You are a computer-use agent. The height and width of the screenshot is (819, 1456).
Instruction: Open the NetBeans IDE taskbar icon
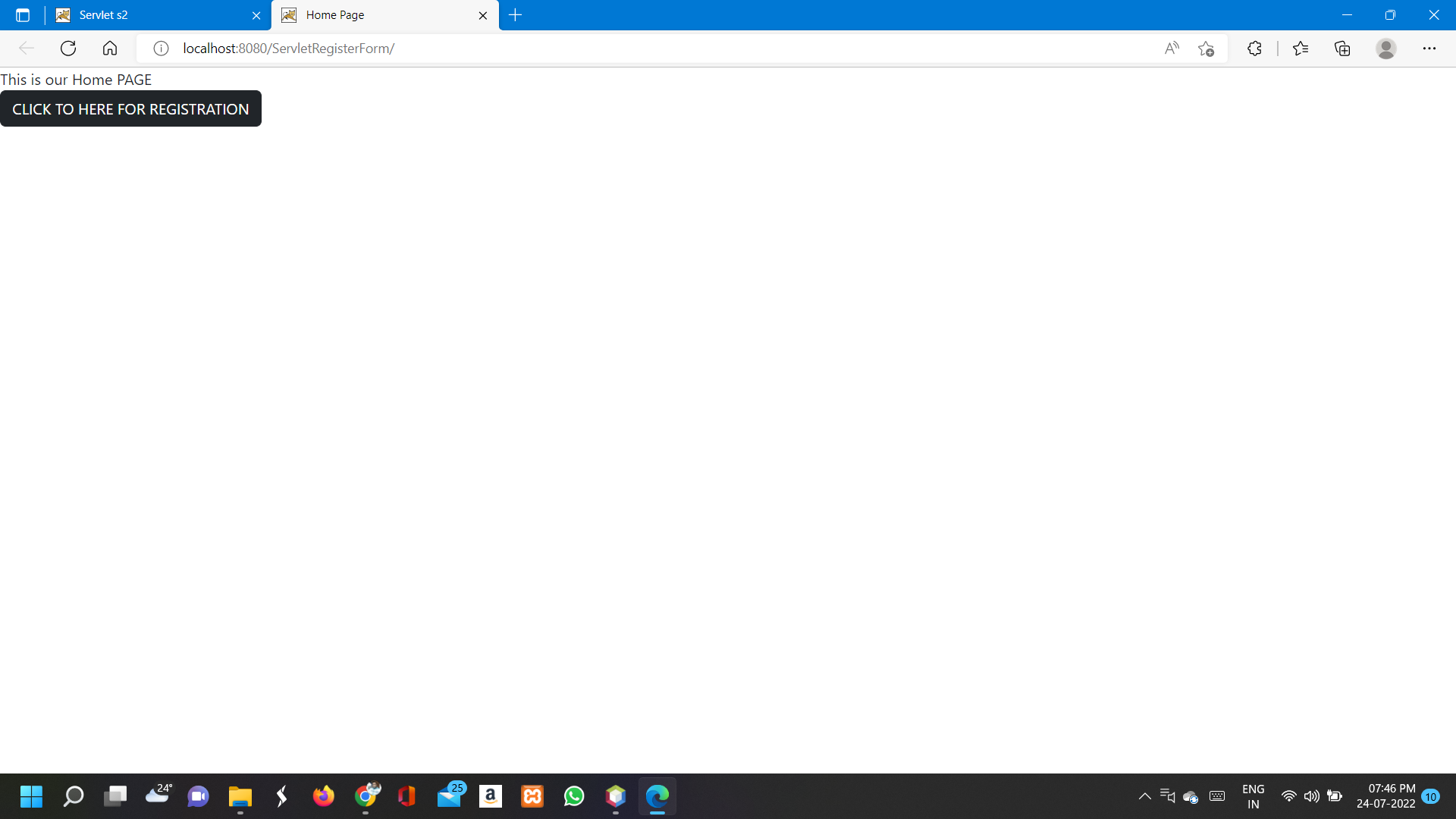pyautogui.click(x=616, y=796)
